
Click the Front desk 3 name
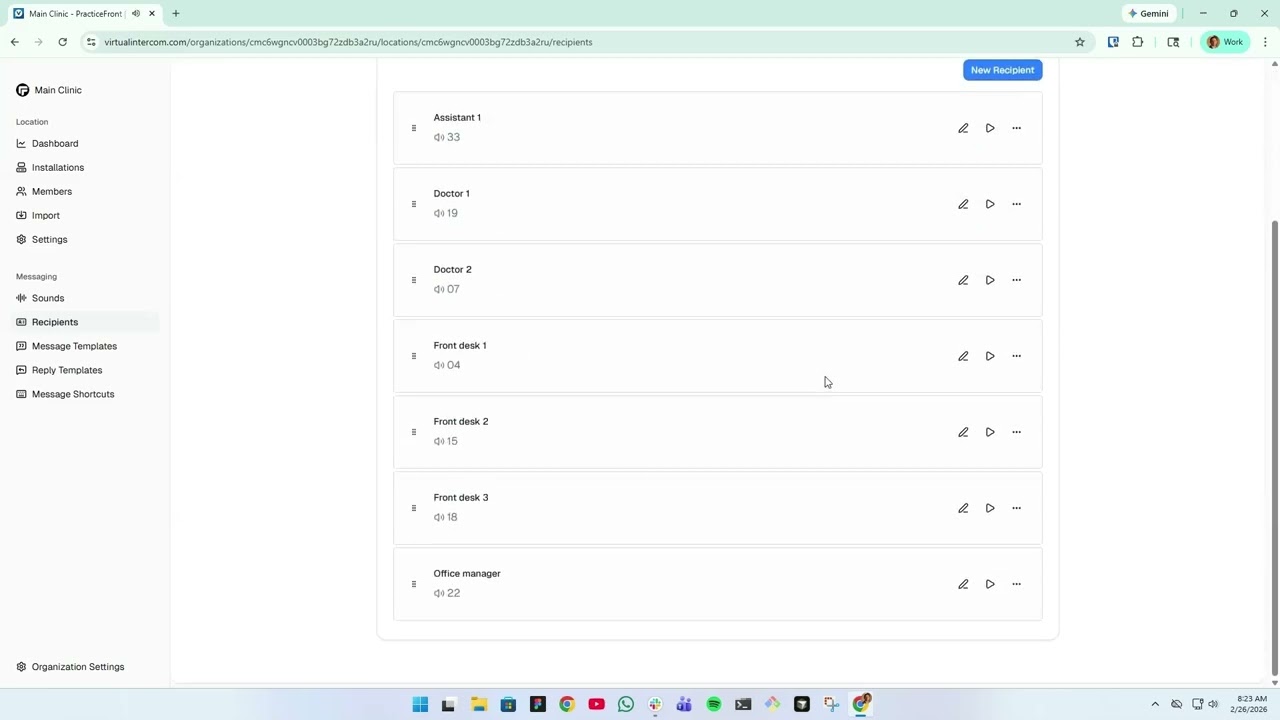click(x=461, y=497)
